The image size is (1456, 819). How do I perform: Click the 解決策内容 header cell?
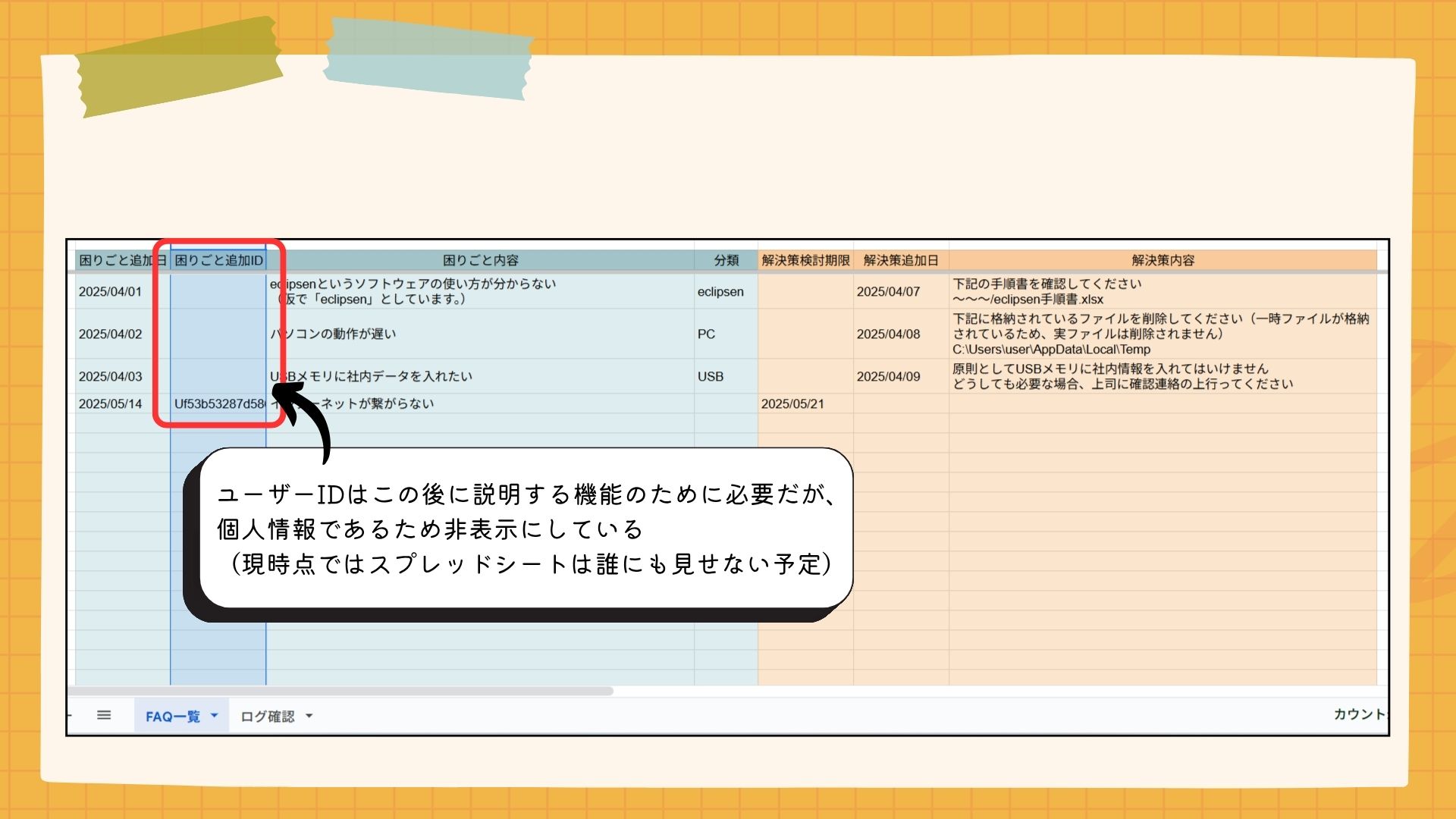click(1163, 260)
